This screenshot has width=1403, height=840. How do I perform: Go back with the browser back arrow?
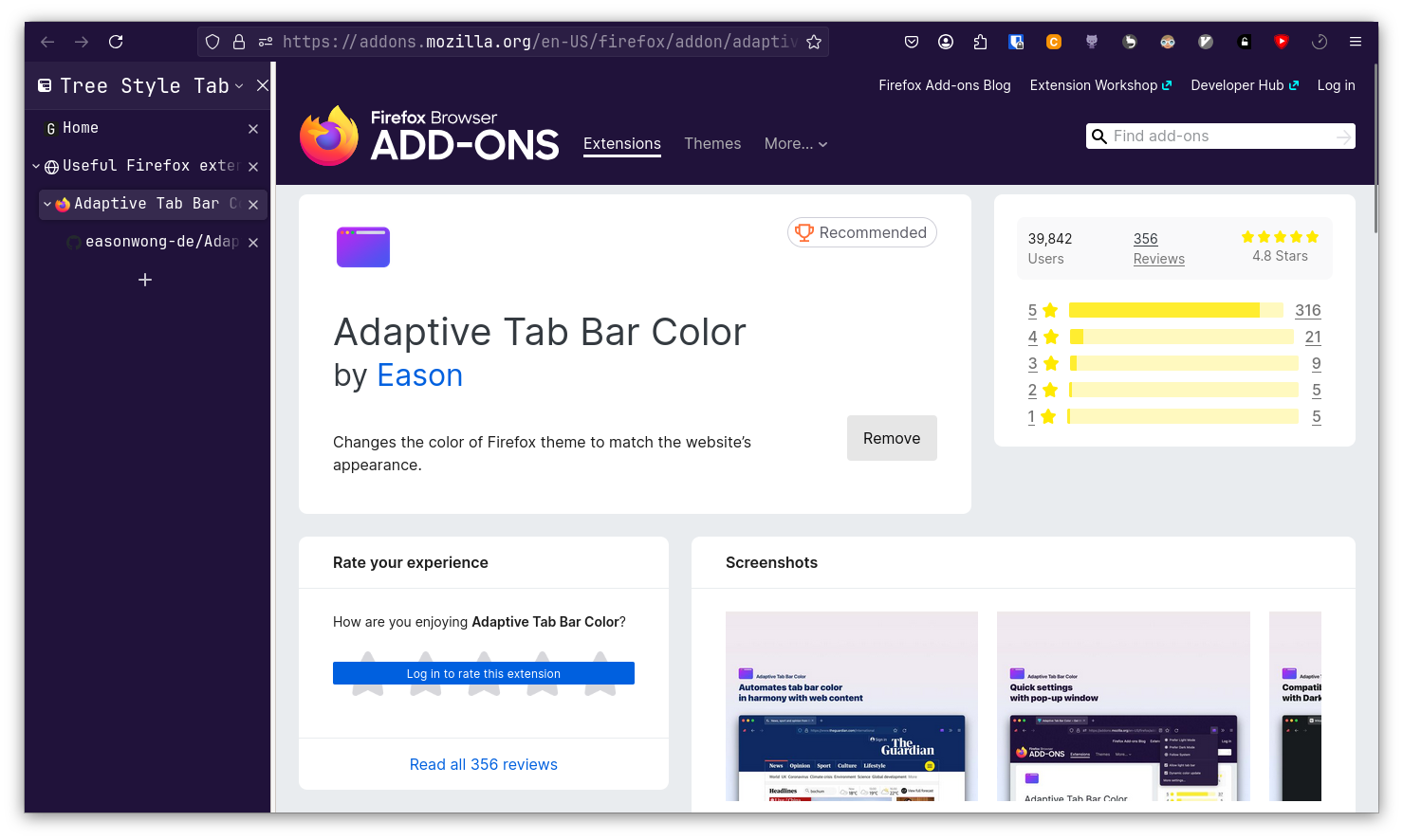(47, 42)
